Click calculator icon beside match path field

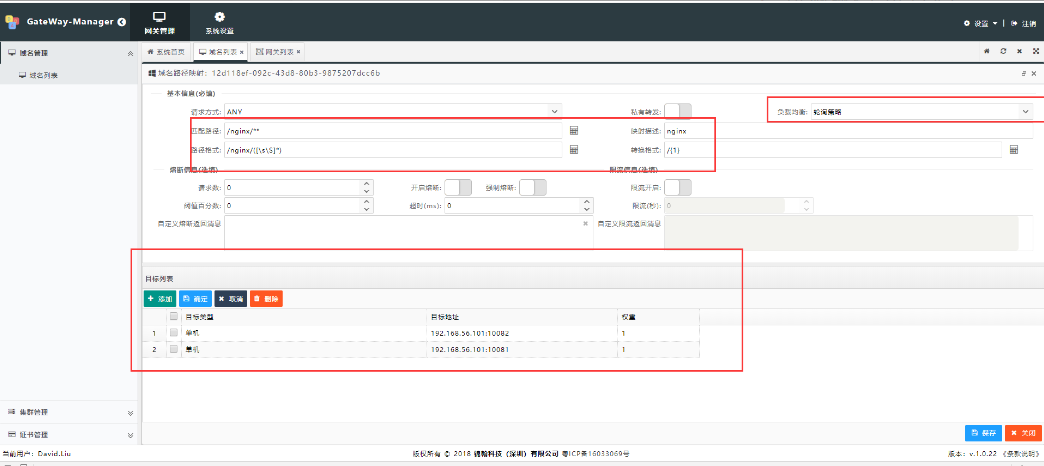(574, 131)
